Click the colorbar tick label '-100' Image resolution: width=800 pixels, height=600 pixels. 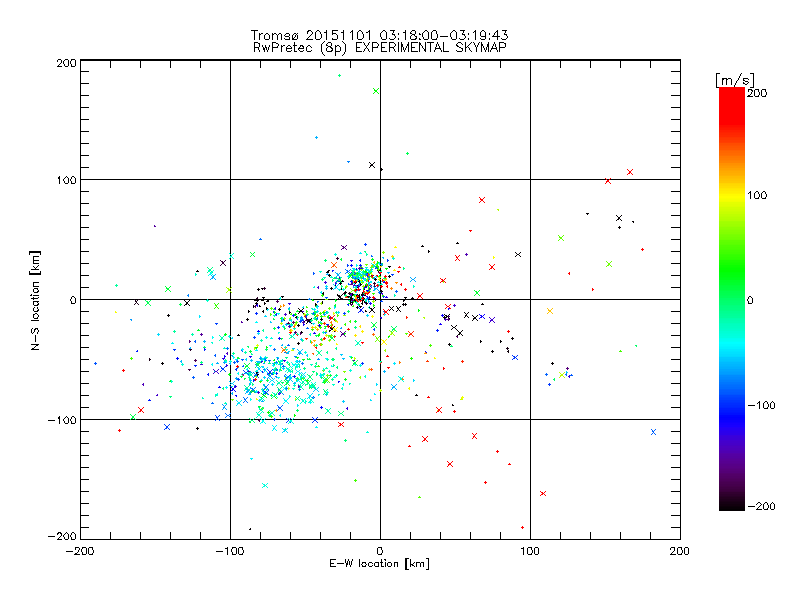coord(761,405)
